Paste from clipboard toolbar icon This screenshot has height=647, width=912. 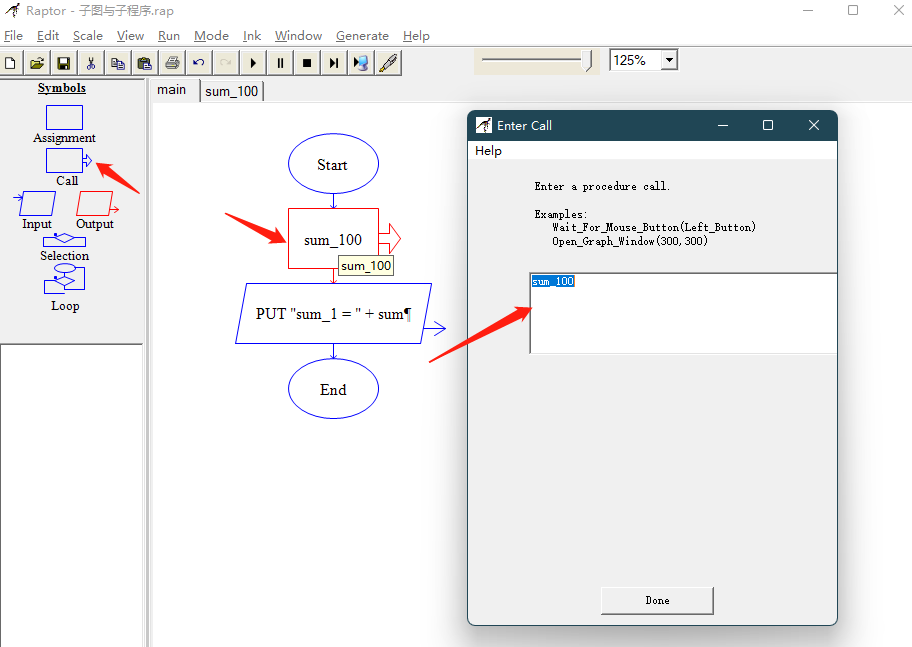click(144, 63)
